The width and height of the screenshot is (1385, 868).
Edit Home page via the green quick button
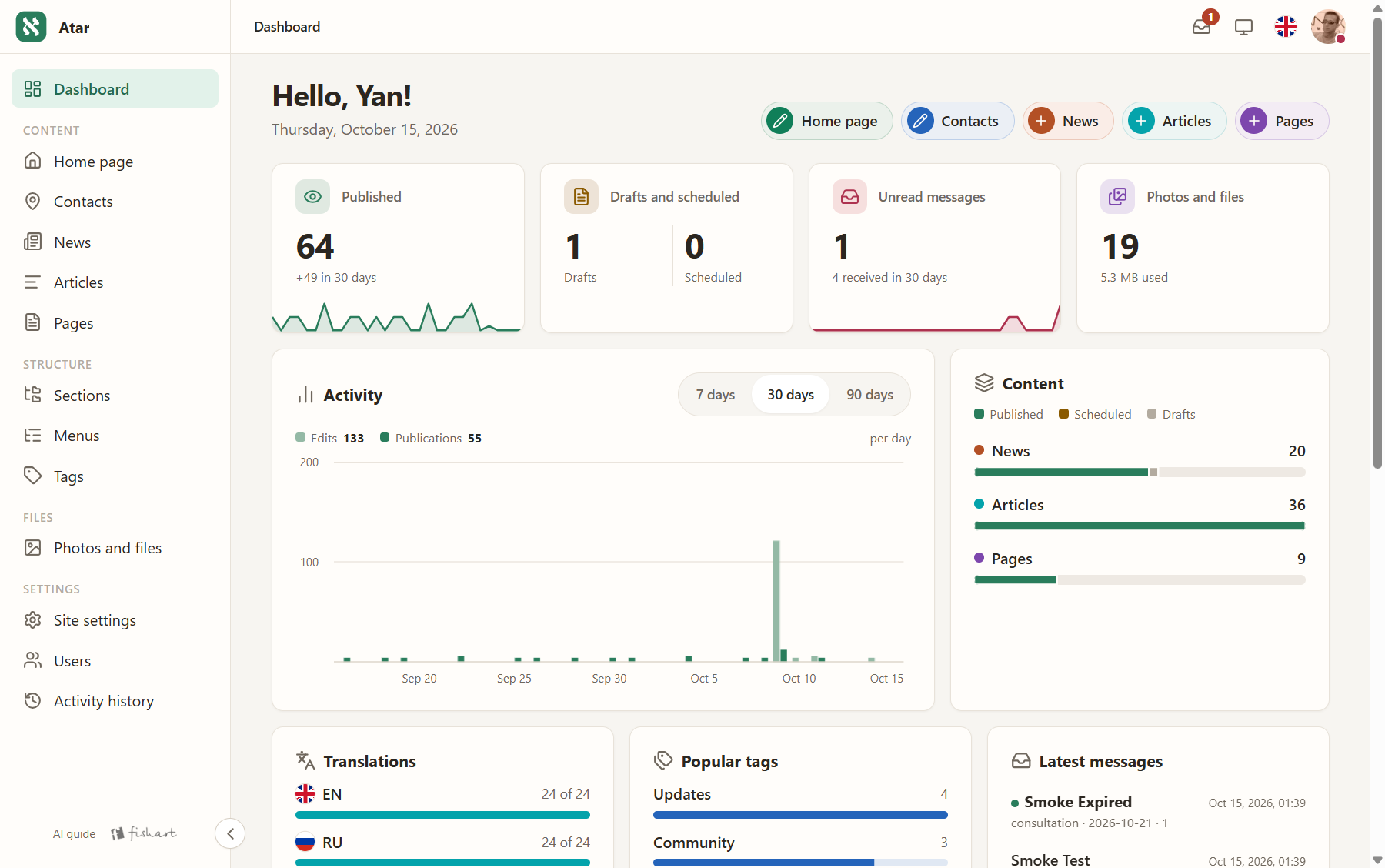[826, 121]
